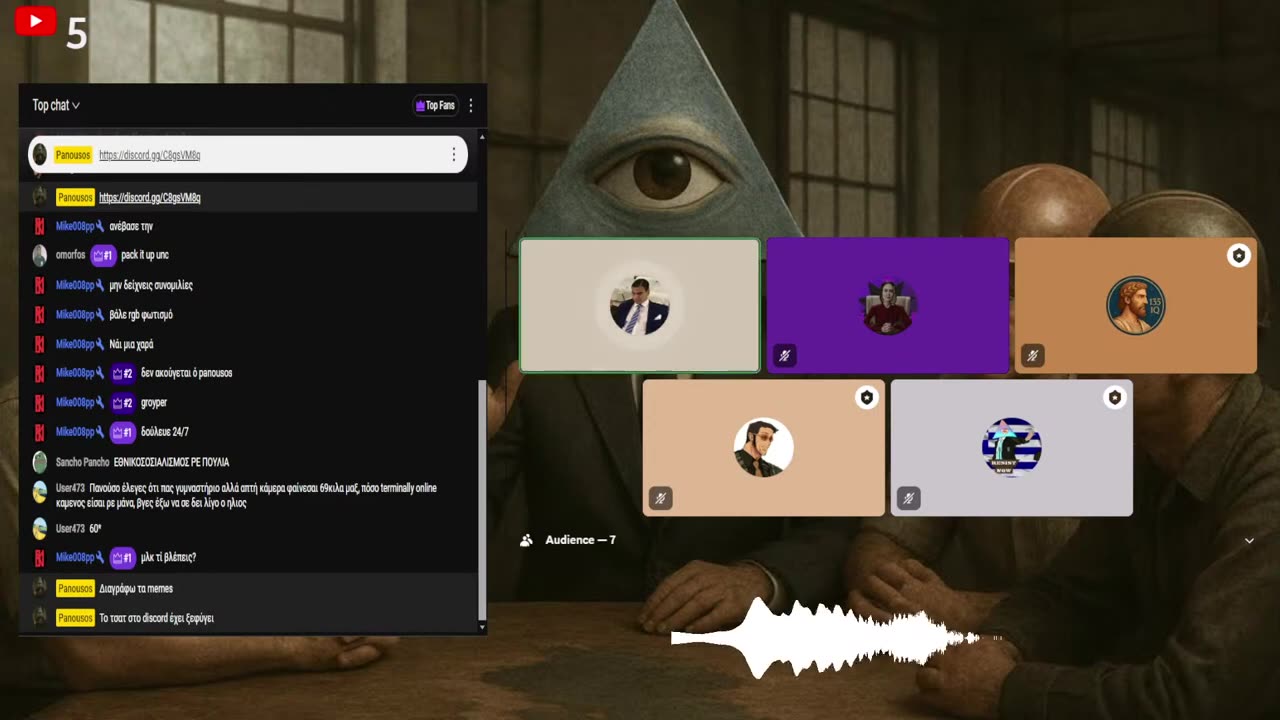This screenshot has height=720, width=1280.
Task: Click the #1 crown badge beside omorfos
Action: point(103,255)
